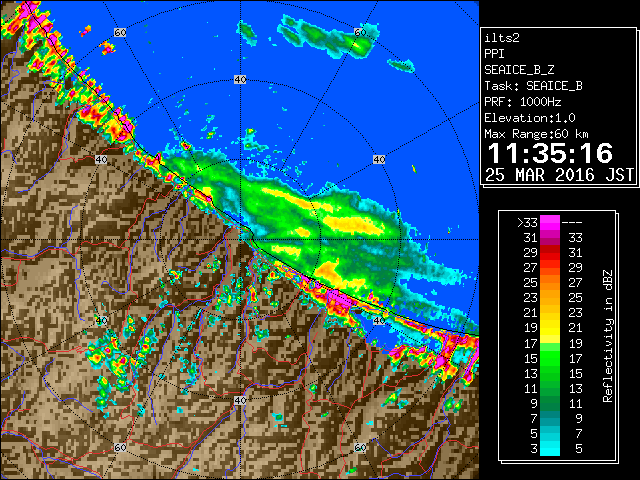Click the 40 ring label due north of center
640x480 pixels.
click(240, 80)
